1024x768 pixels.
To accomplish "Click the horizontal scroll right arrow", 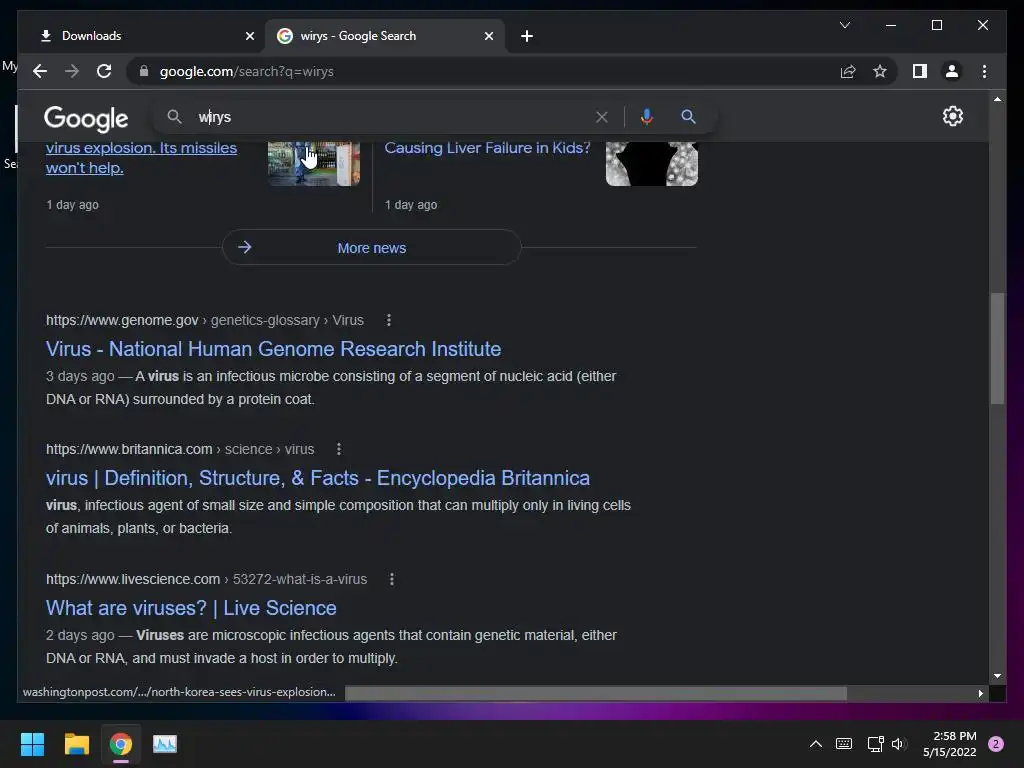I will point(980,694).
